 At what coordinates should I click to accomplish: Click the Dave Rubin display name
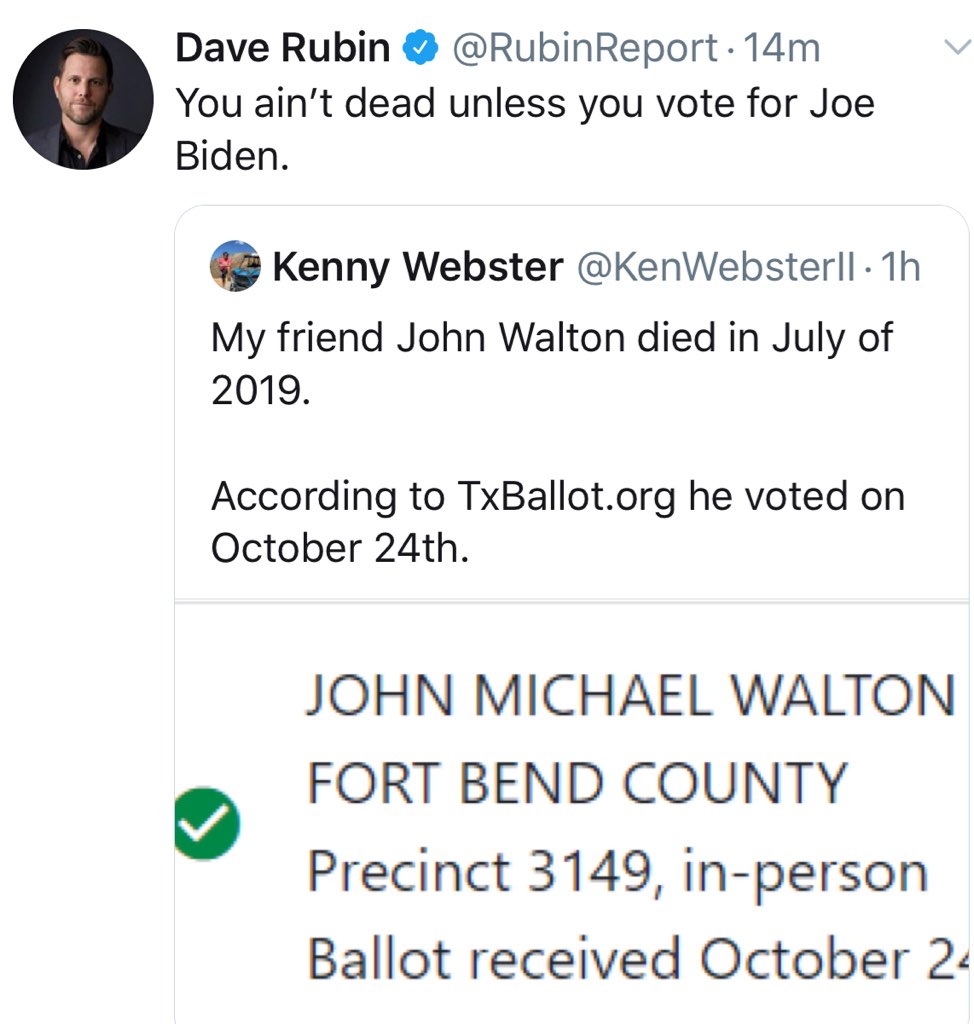[282, 47]
